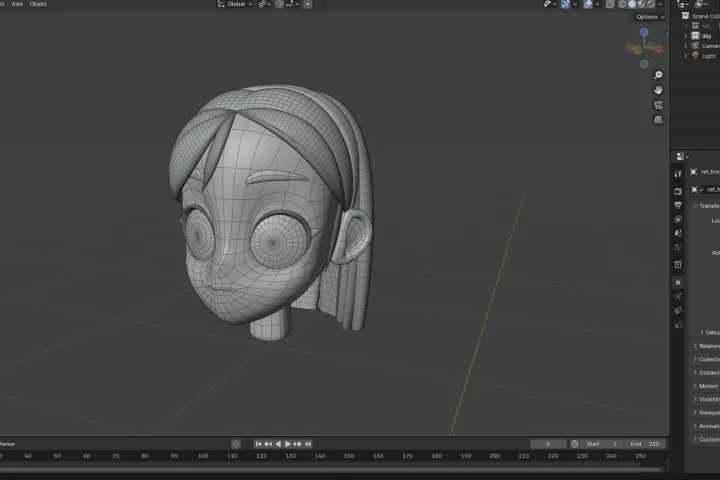This screenshot has height=480, width=720.
Task: Click the zoom magnifier icon in viewport
Action: pyautogui.click(x=658, y=76)
